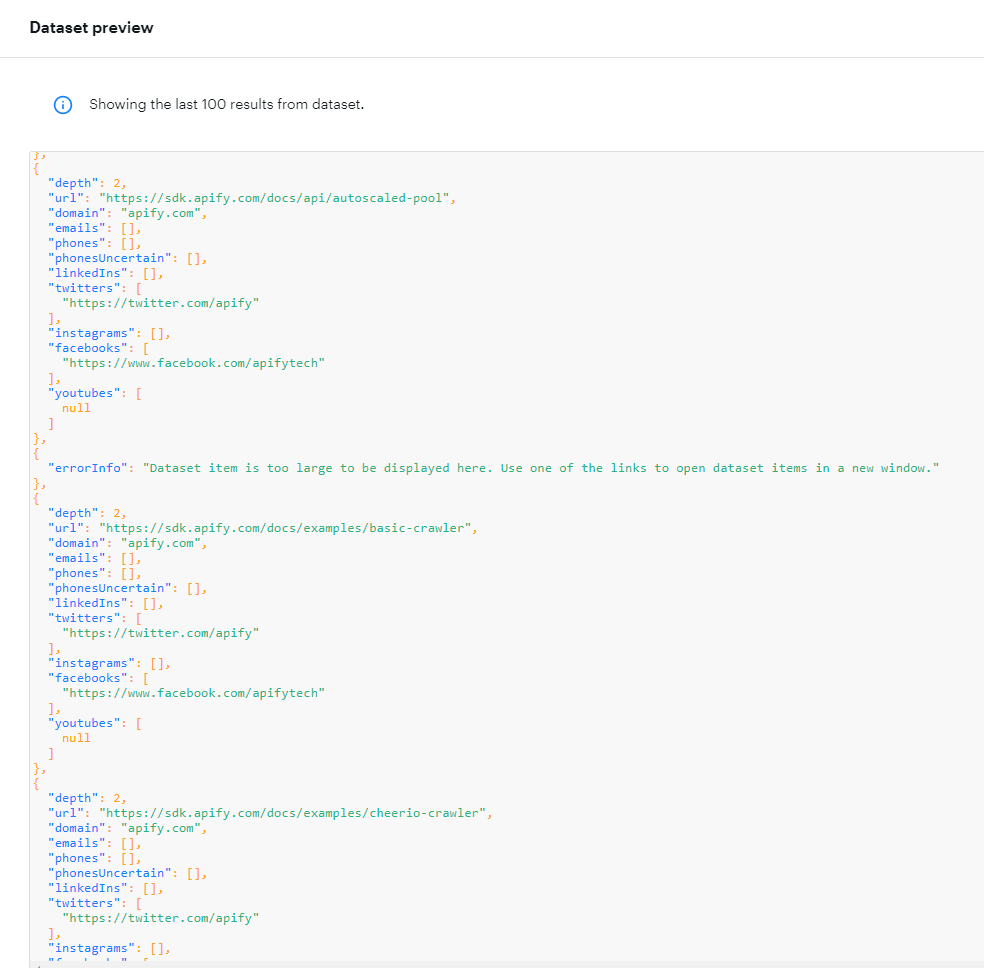Image resolution: width=984 pixels, height=968 pixels.
Task: Click the twitter link in the basic-crawler record
Action: pyautogui.click(x=161, y=633)
